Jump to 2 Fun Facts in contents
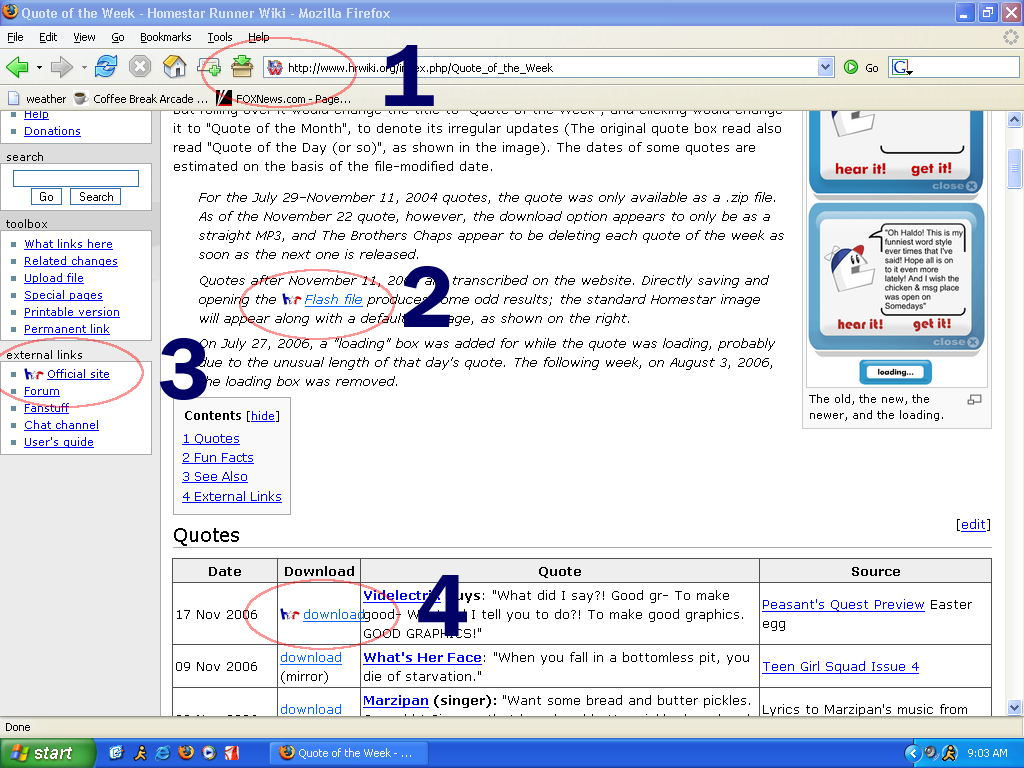This screenshot has height=768, width=1024. tap(218, 457)
